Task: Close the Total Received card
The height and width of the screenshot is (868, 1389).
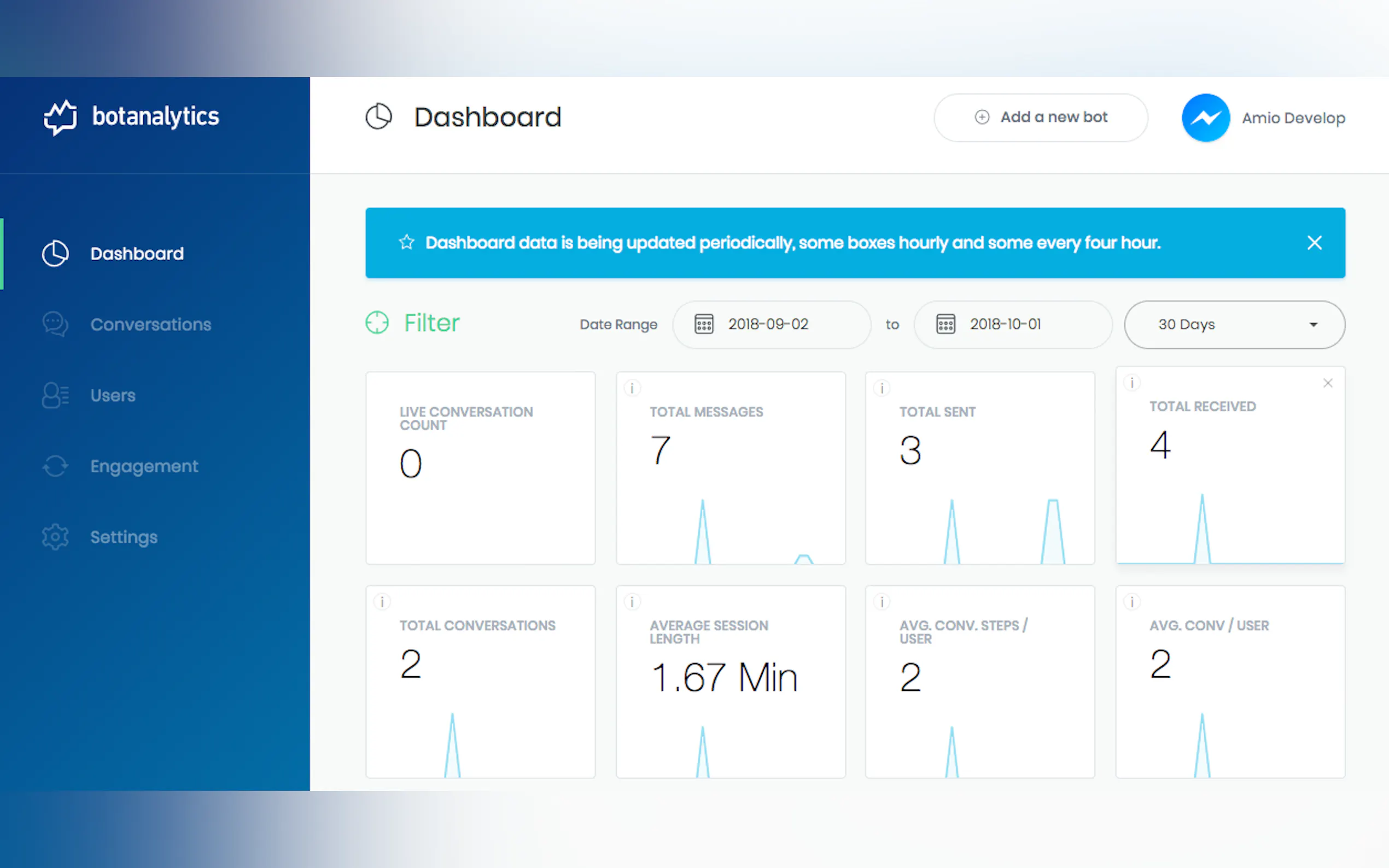Action: point(1328,383)
